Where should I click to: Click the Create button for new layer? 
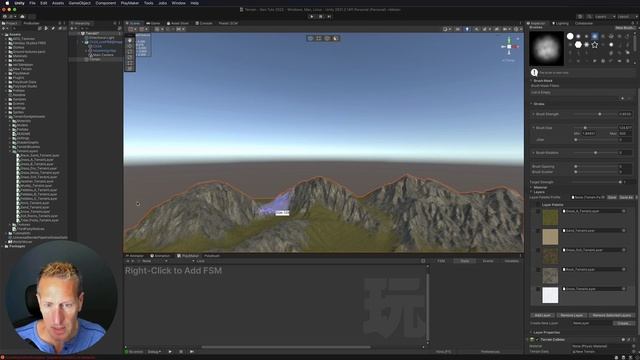click(623, 323)
